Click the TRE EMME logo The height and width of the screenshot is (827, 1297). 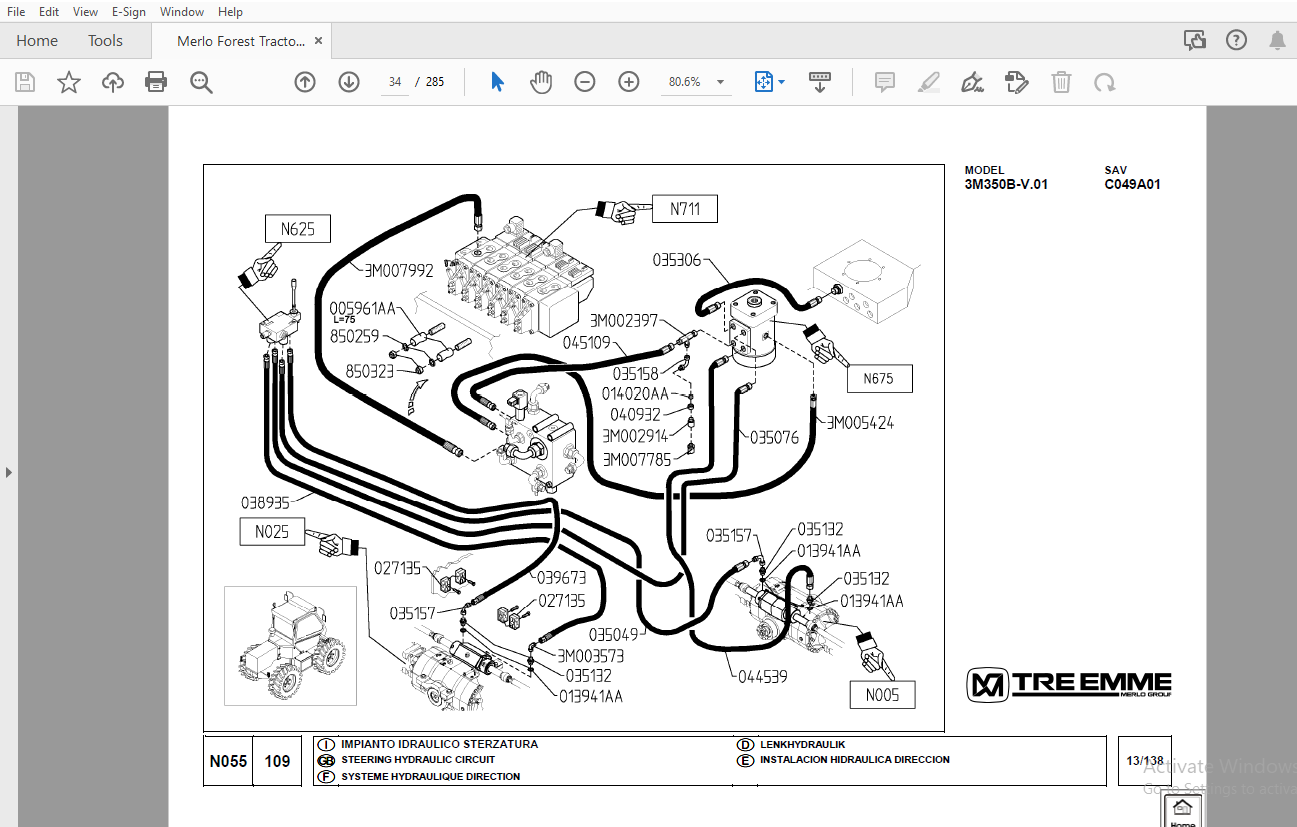click(x=1069, y=685)
